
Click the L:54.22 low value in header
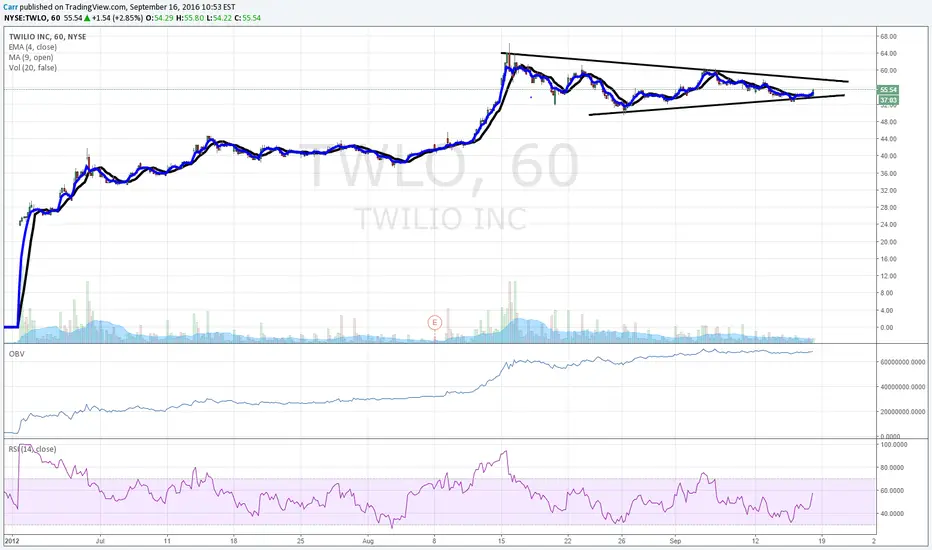(x=219, y=18)
